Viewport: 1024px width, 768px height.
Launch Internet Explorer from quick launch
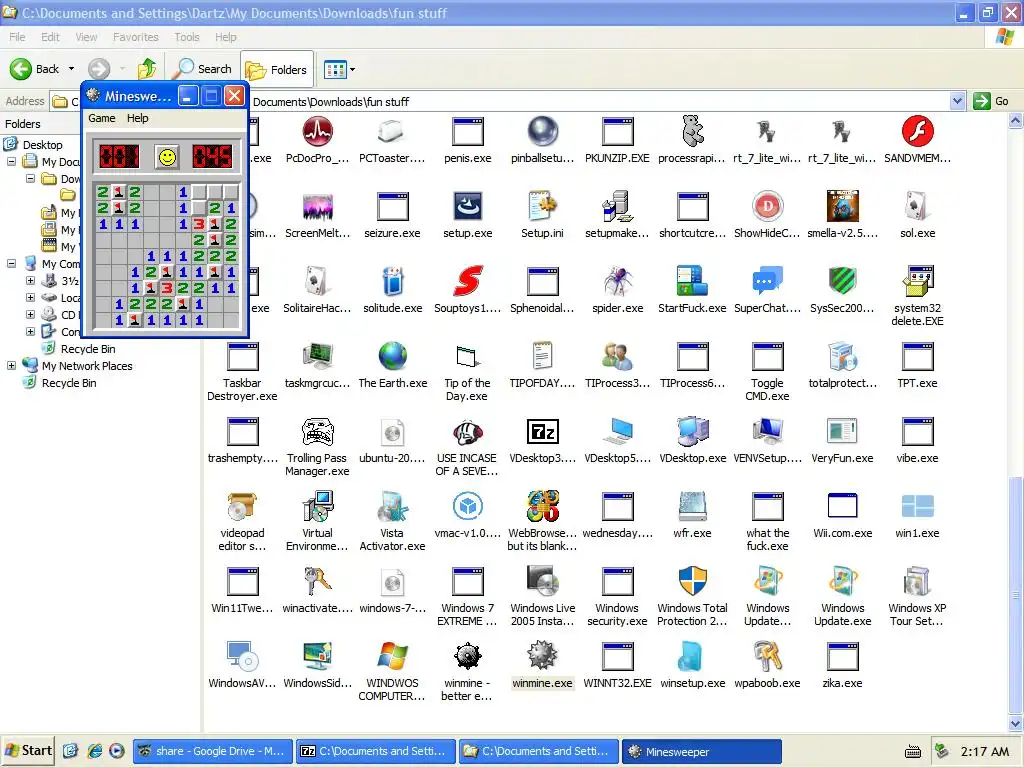[94, 751]
